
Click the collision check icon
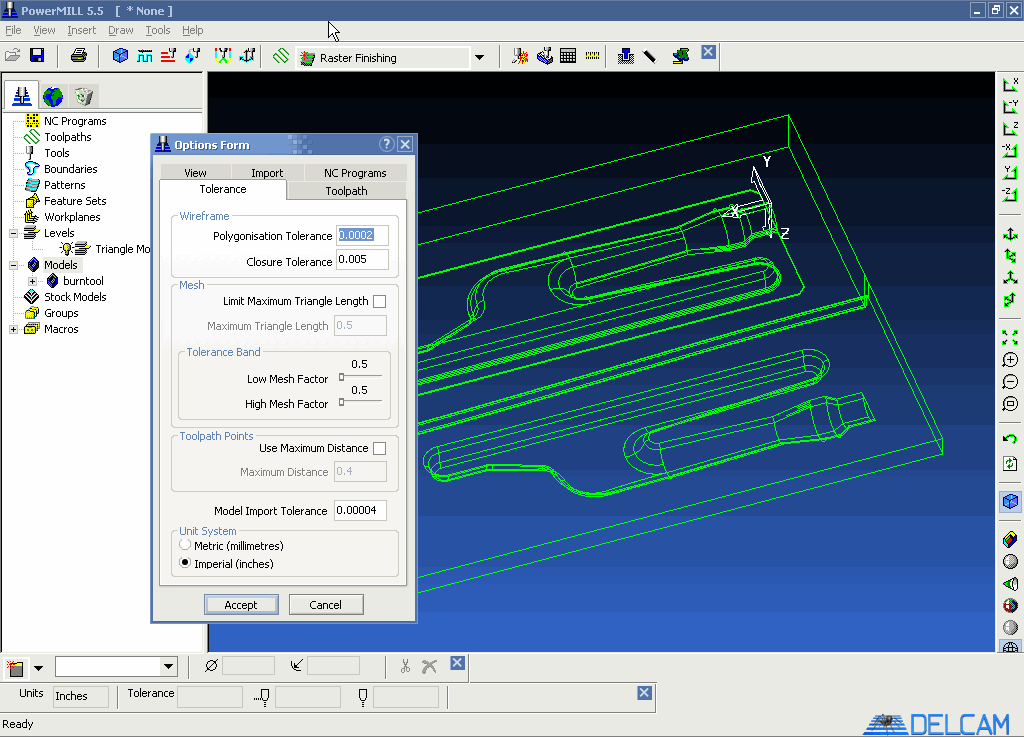pyautogui.click(x=520, y=56)
